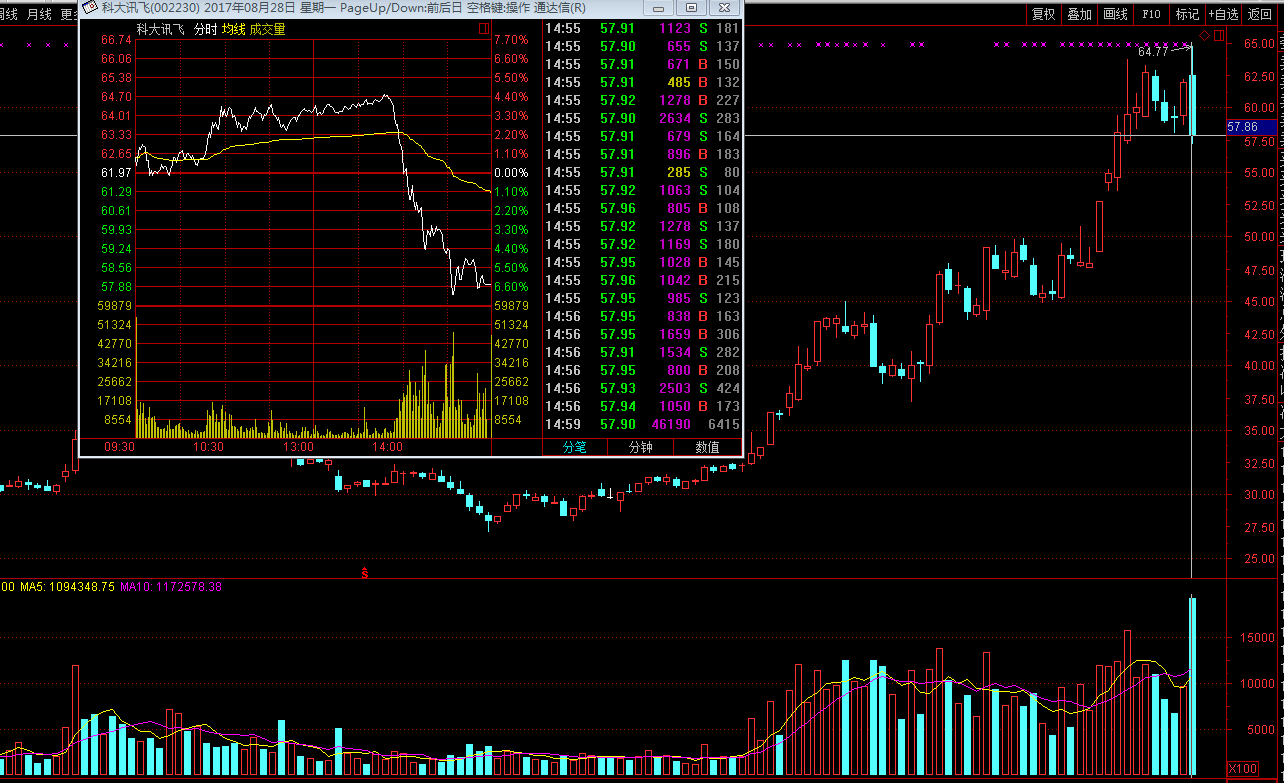Click the MA10: 1172578.38 indicator label

click(171, 587)
